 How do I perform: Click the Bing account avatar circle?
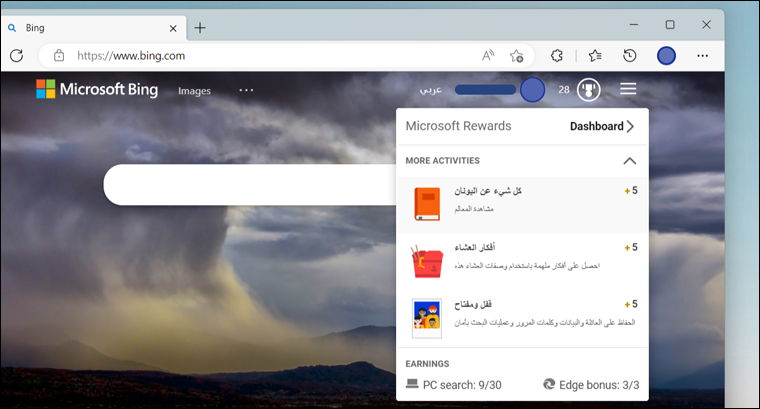click(532, 90)
